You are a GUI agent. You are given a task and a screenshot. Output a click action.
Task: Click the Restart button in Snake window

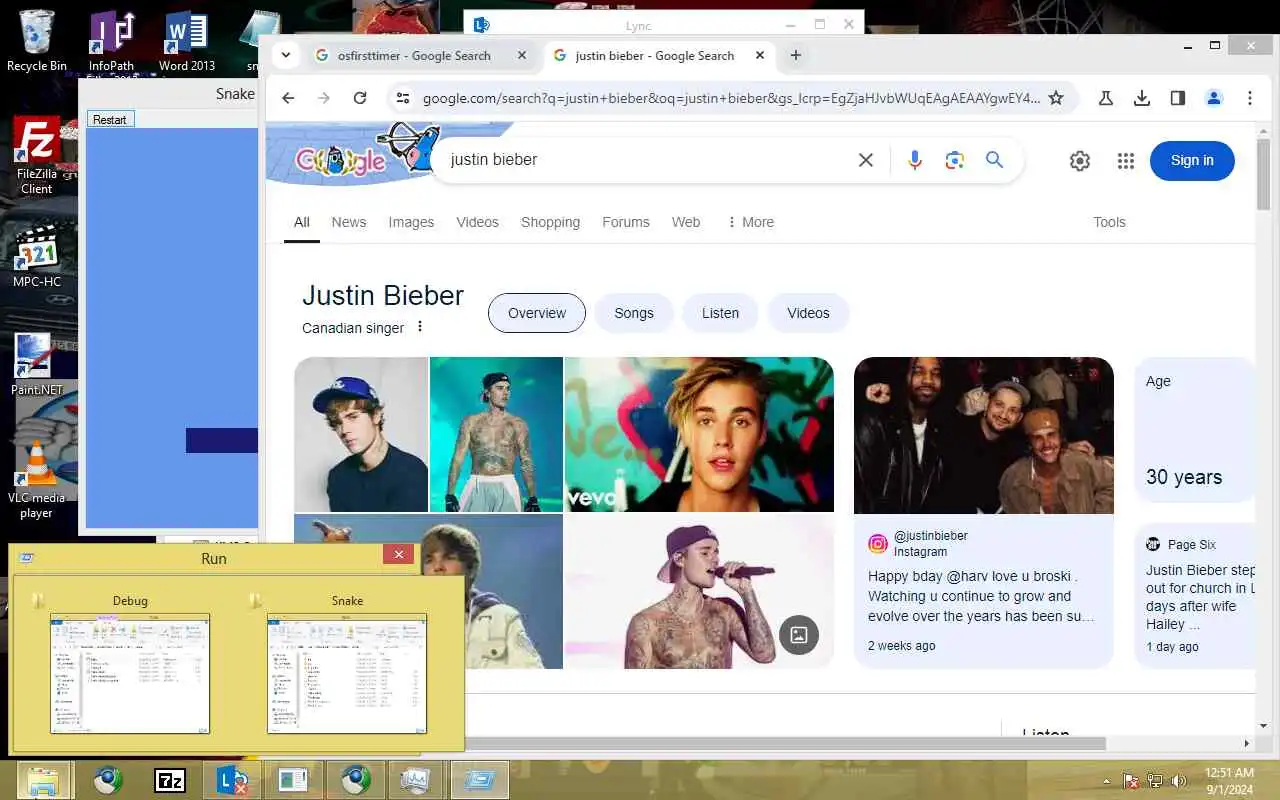[x=110, y=119]
